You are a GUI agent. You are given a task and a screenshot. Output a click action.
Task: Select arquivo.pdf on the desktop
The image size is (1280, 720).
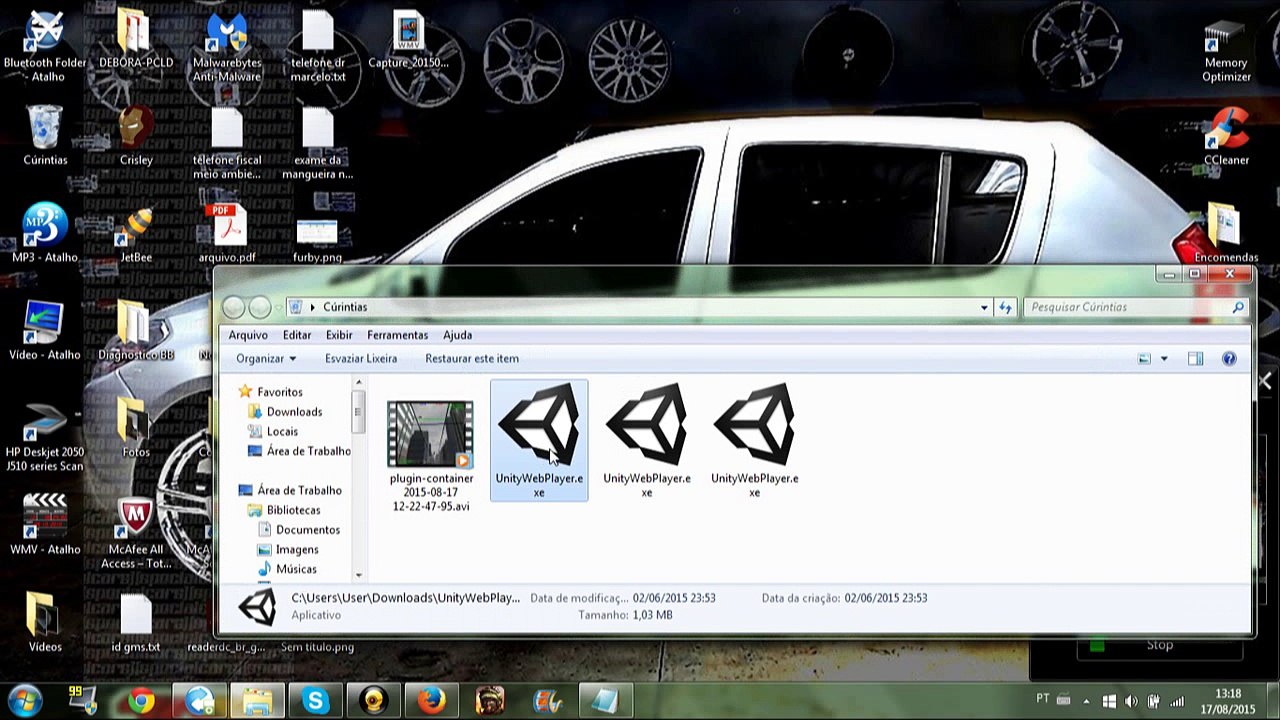pyautogui.click(x=227, y=235)
